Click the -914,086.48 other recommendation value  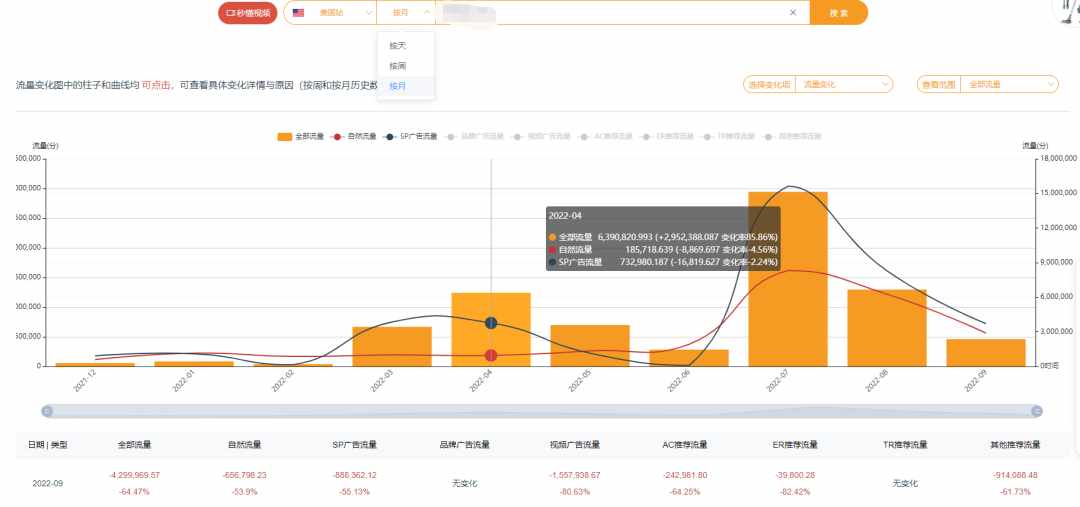click(1015, 475)
